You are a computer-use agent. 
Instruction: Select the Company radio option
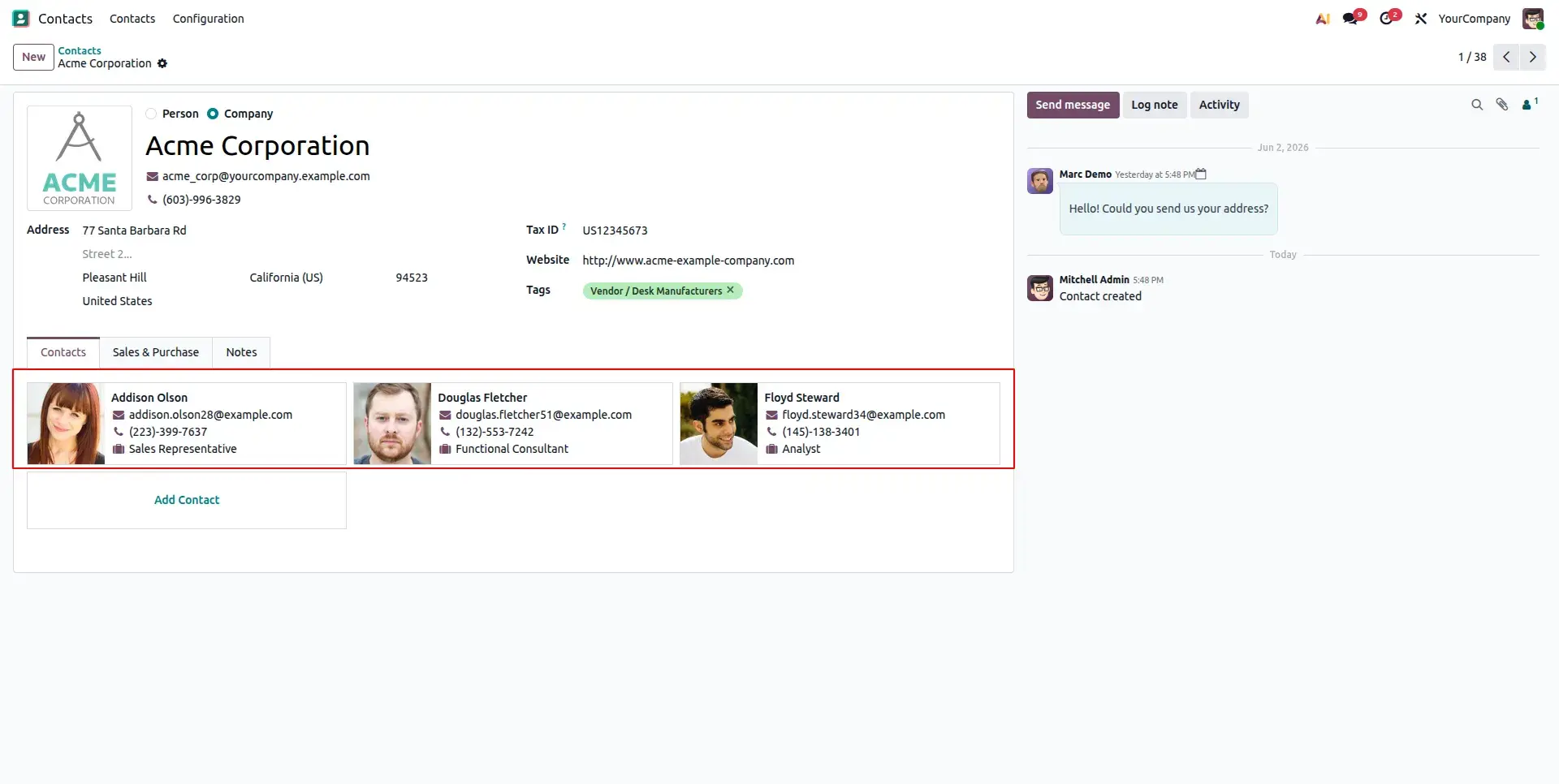213,114
